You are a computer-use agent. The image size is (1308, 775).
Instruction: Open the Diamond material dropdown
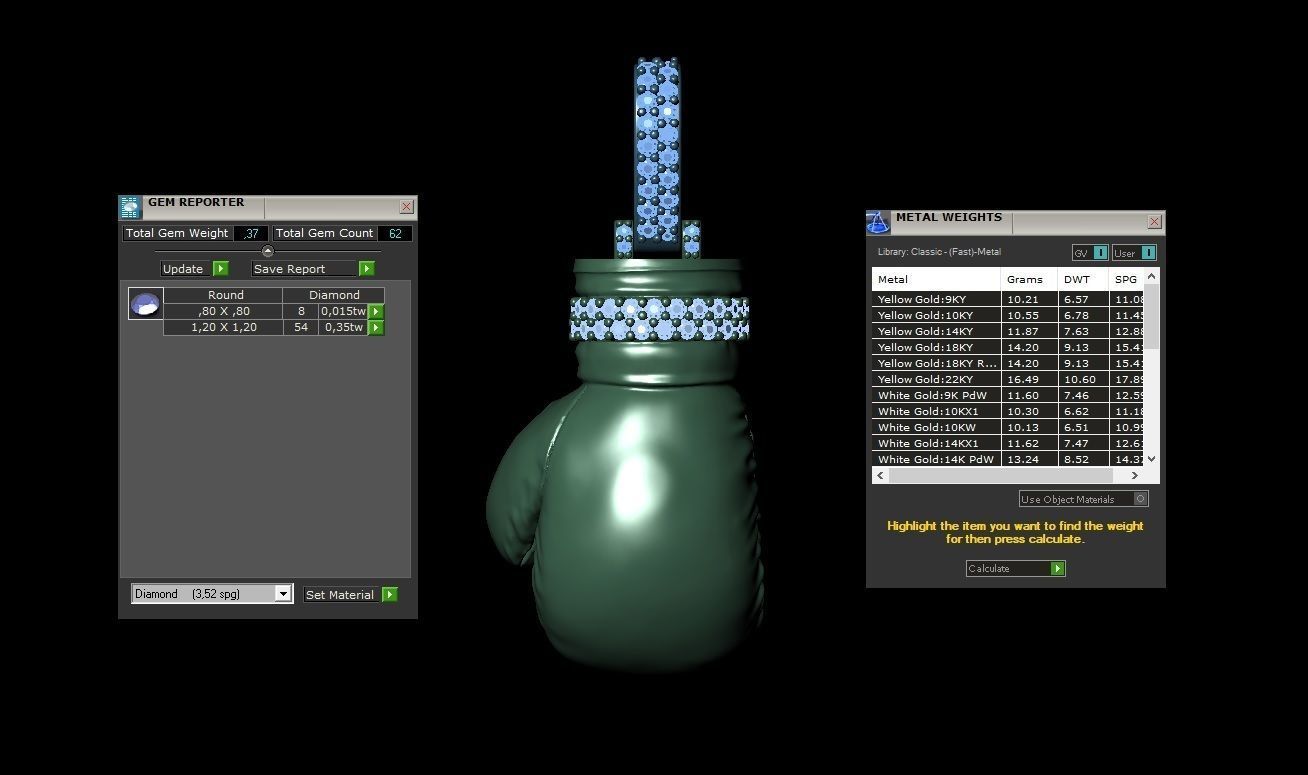point(283,594)
